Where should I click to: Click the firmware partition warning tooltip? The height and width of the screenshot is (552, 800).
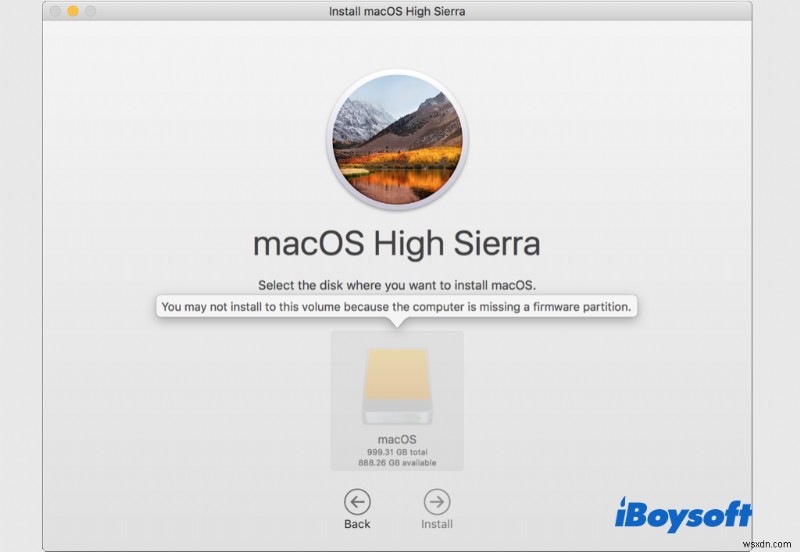tap(396, 307)
